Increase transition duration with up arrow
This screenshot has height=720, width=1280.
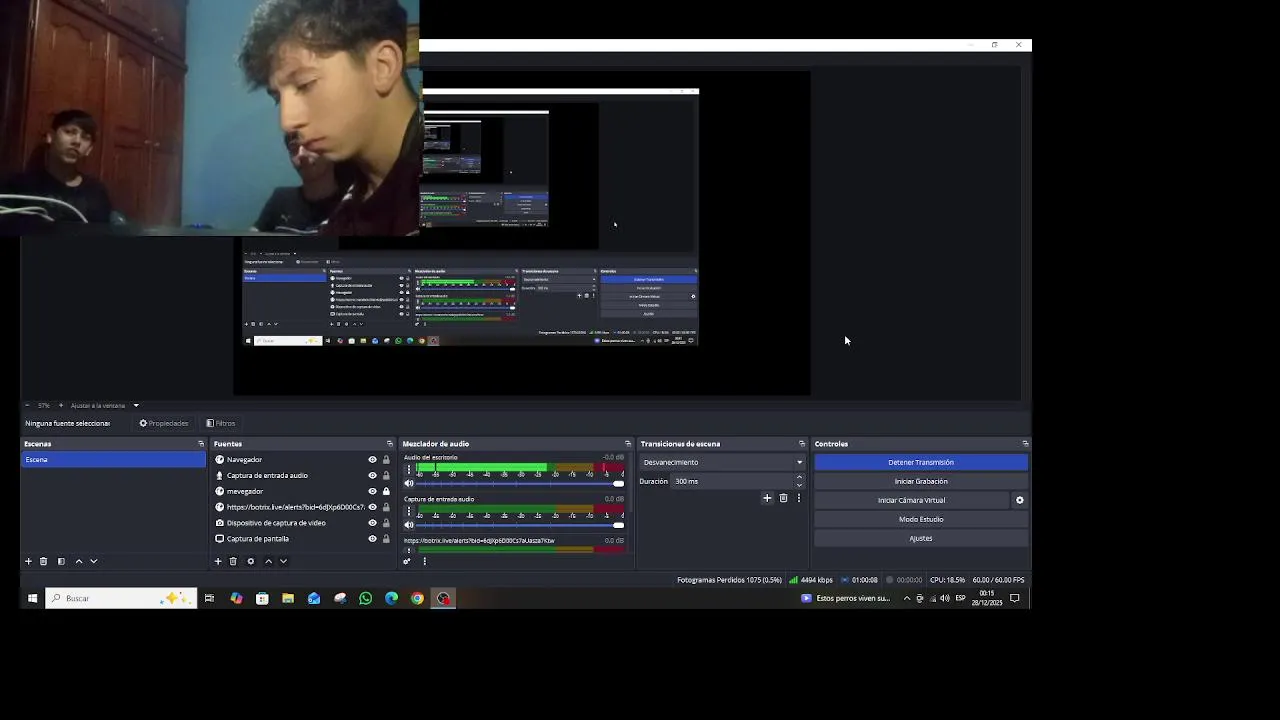pos(799,477)
